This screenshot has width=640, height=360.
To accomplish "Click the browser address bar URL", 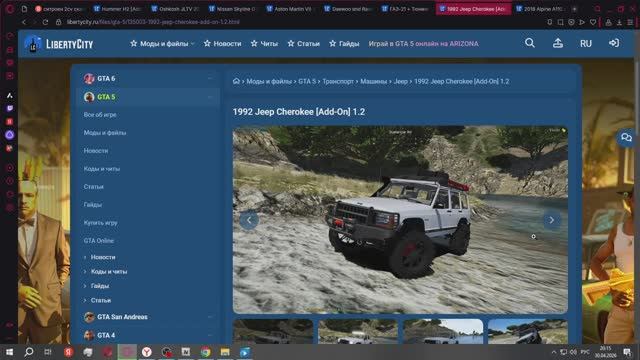I will coord(153,22).
